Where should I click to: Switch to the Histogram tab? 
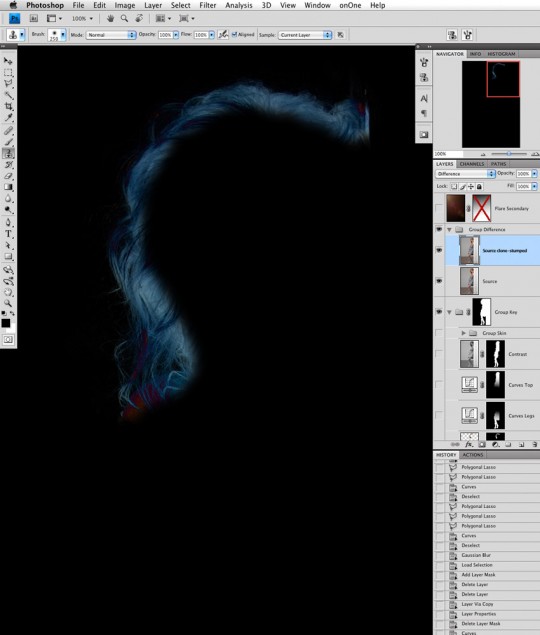pos(501,54)
